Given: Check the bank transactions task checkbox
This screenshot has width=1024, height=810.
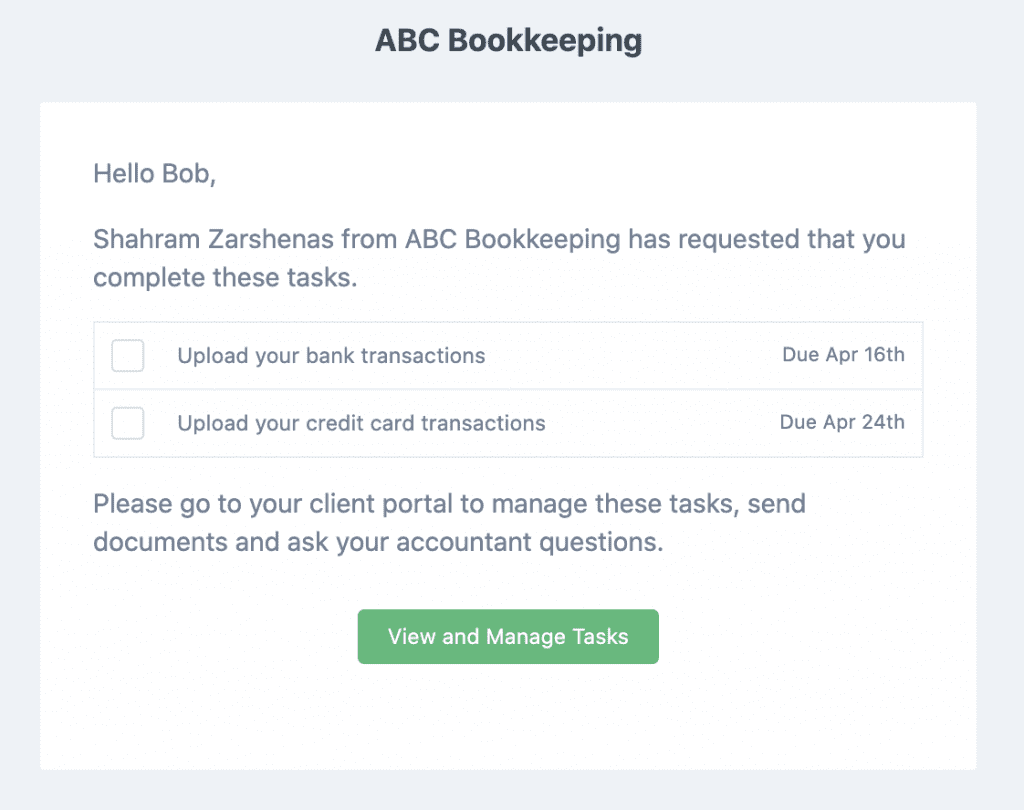Looking at the screenshot, I should tap(127, 356).
